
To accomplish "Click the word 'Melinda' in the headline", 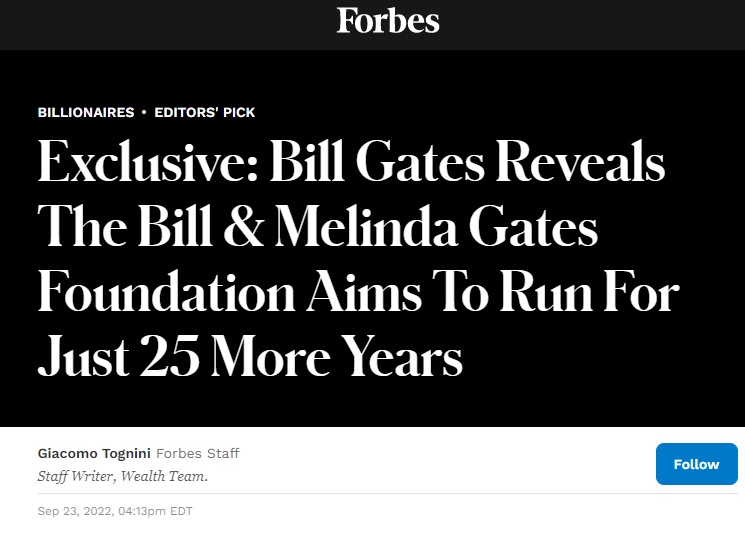I will click(x=366, y=227).
